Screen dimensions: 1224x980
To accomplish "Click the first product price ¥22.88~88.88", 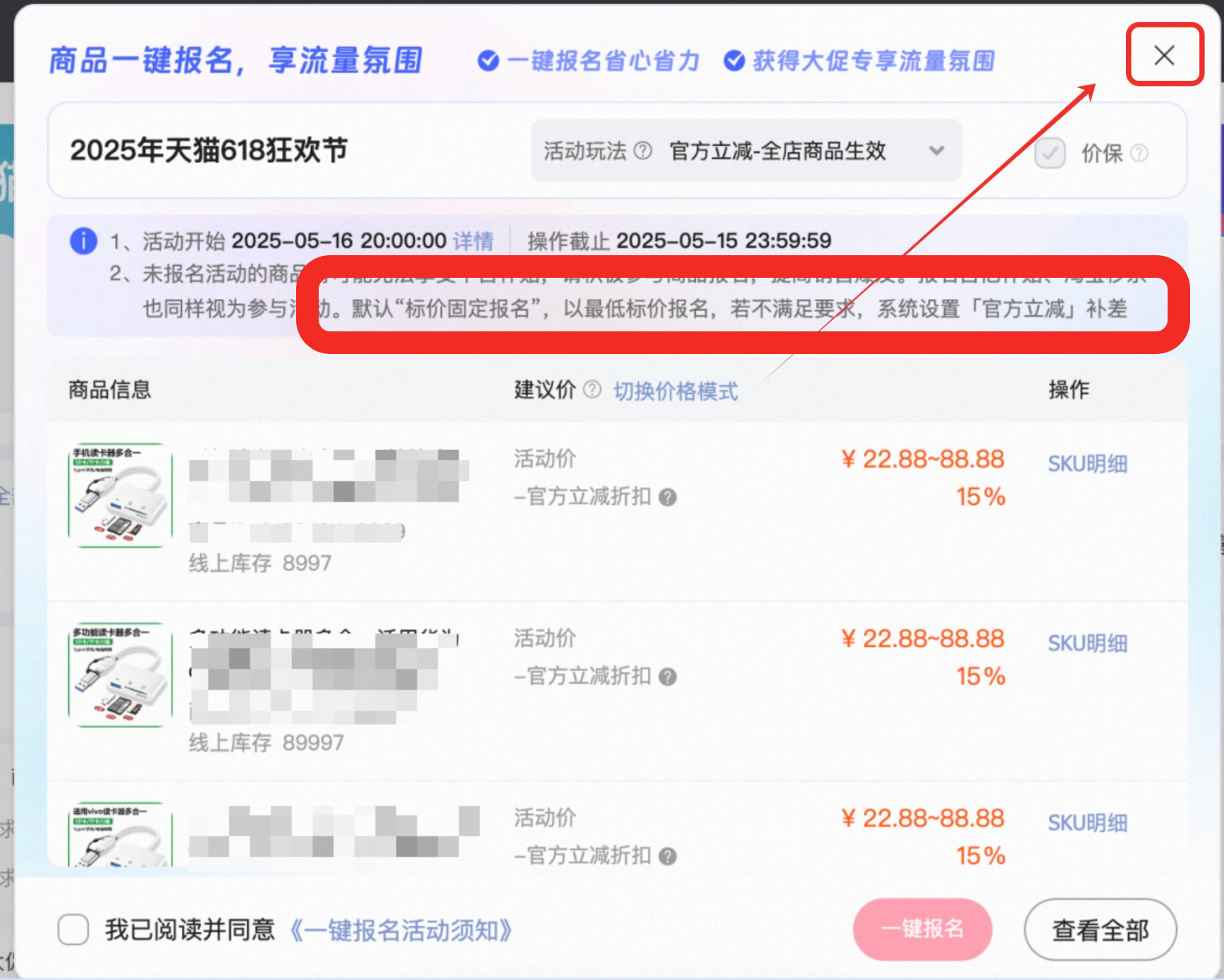I will click(x=922, y=460).
